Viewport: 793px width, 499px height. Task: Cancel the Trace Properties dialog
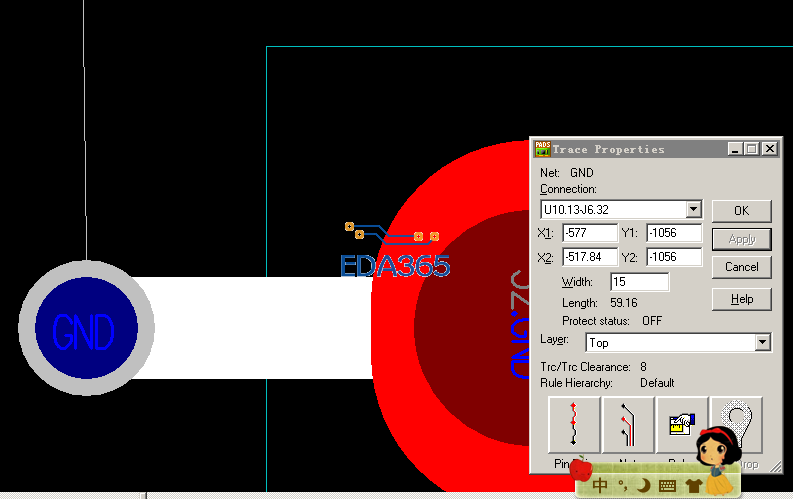click(741, 266)
